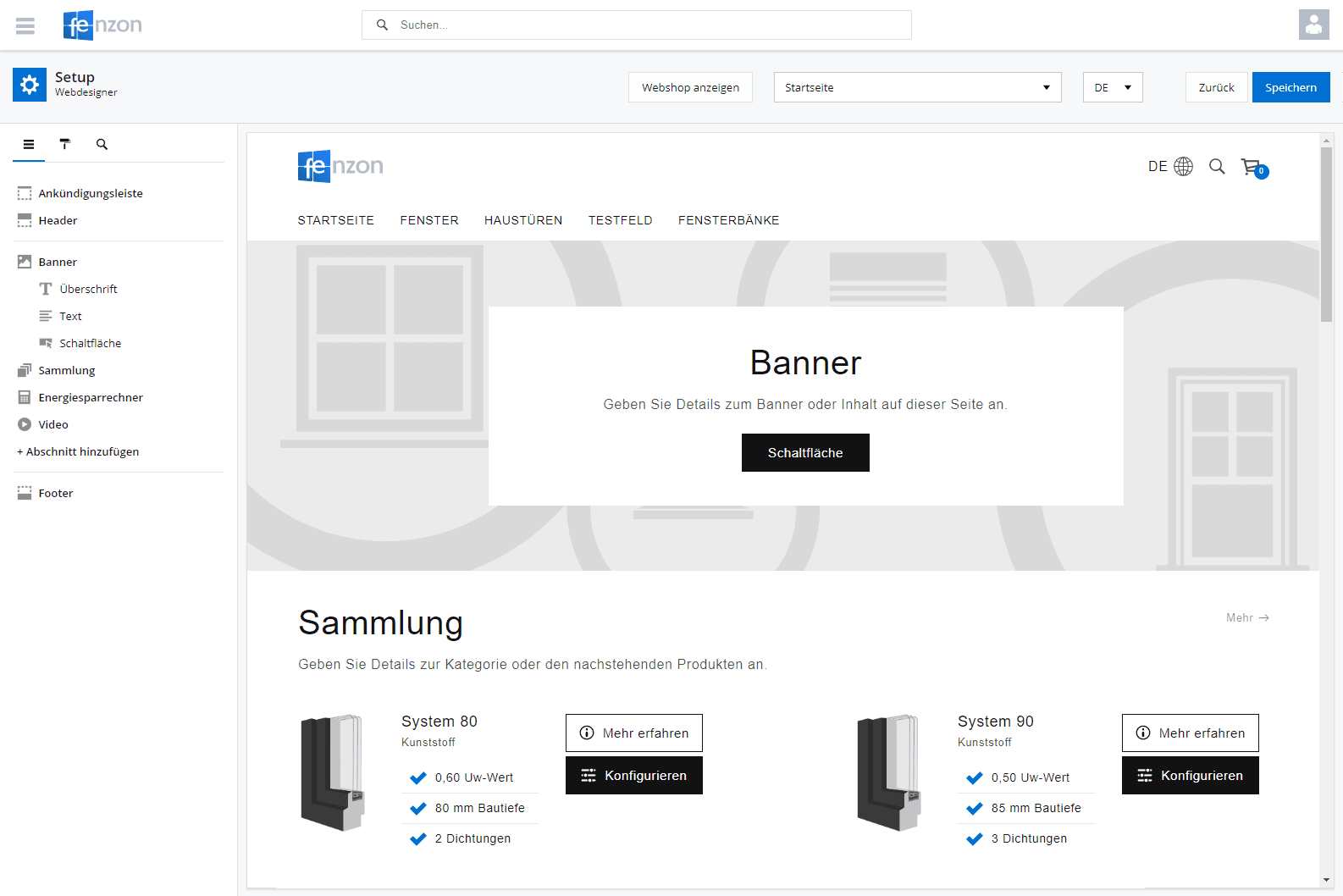Click Webshop anzeigen button
Screen dimensions: 1343x896
tap(690, 87)
